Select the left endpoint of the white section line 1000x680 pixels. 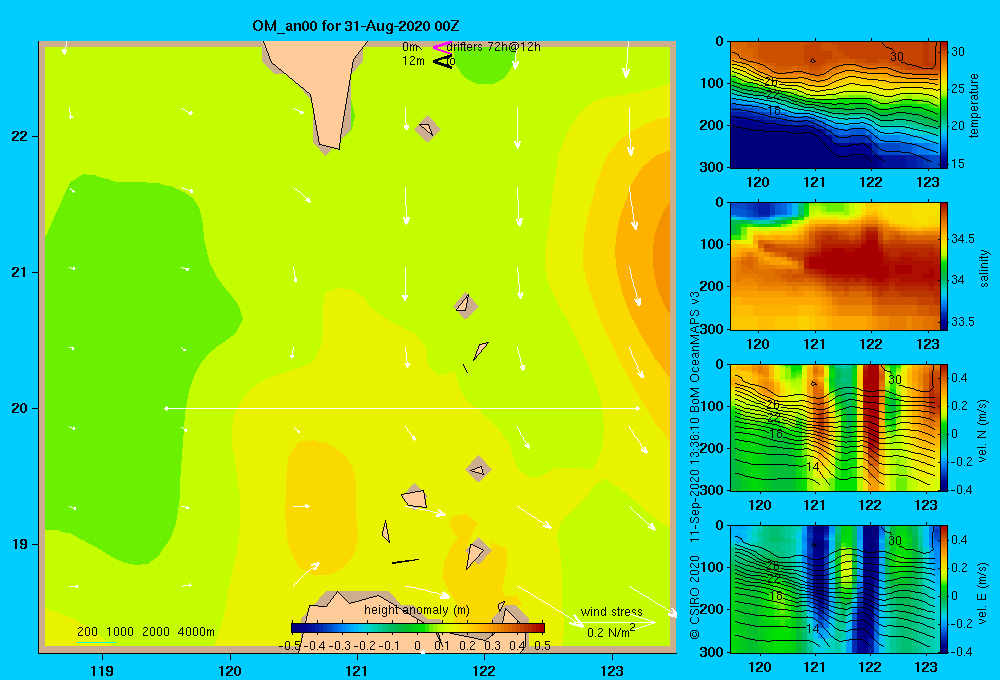tap(166, 408)
